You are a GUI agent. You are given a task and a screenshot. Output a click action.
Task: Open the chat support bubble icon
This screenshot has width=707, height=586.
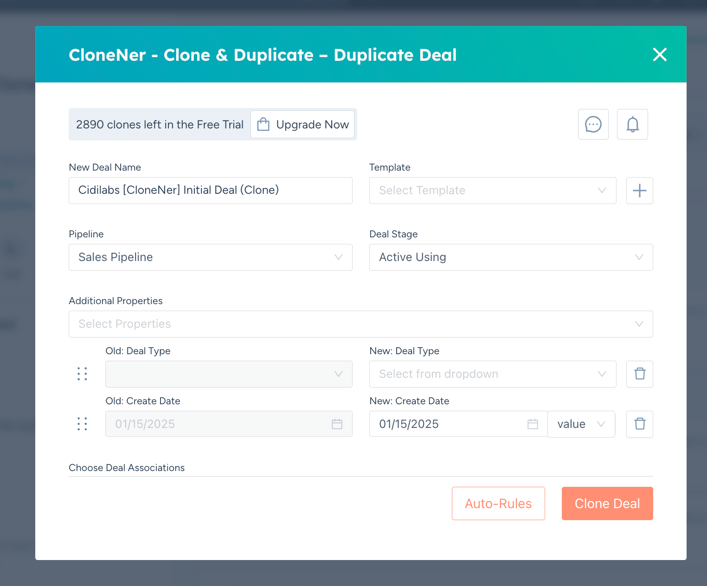pos(593,125)
